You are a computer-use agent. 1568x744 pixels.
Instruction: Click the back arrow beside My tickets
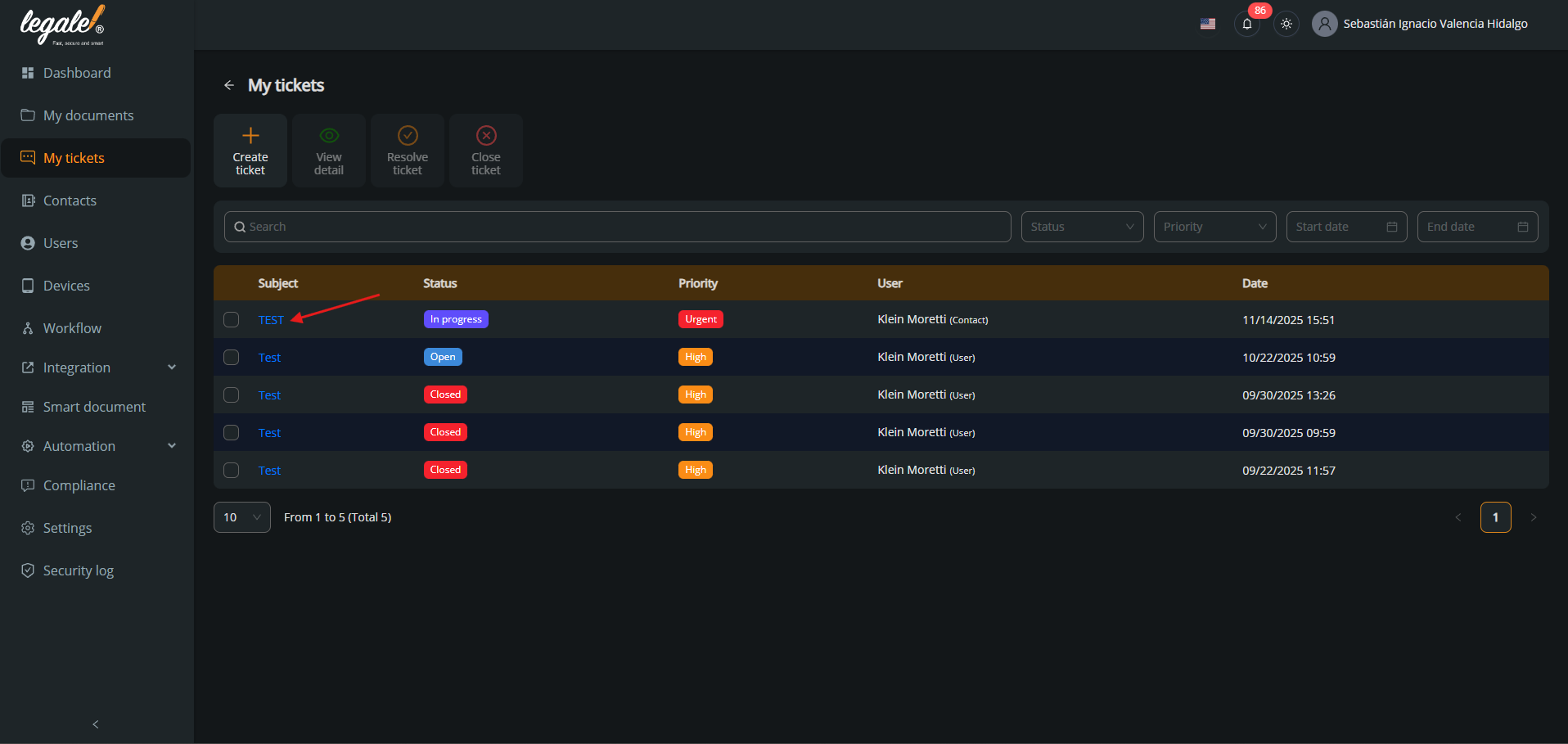tap(229, 85)
